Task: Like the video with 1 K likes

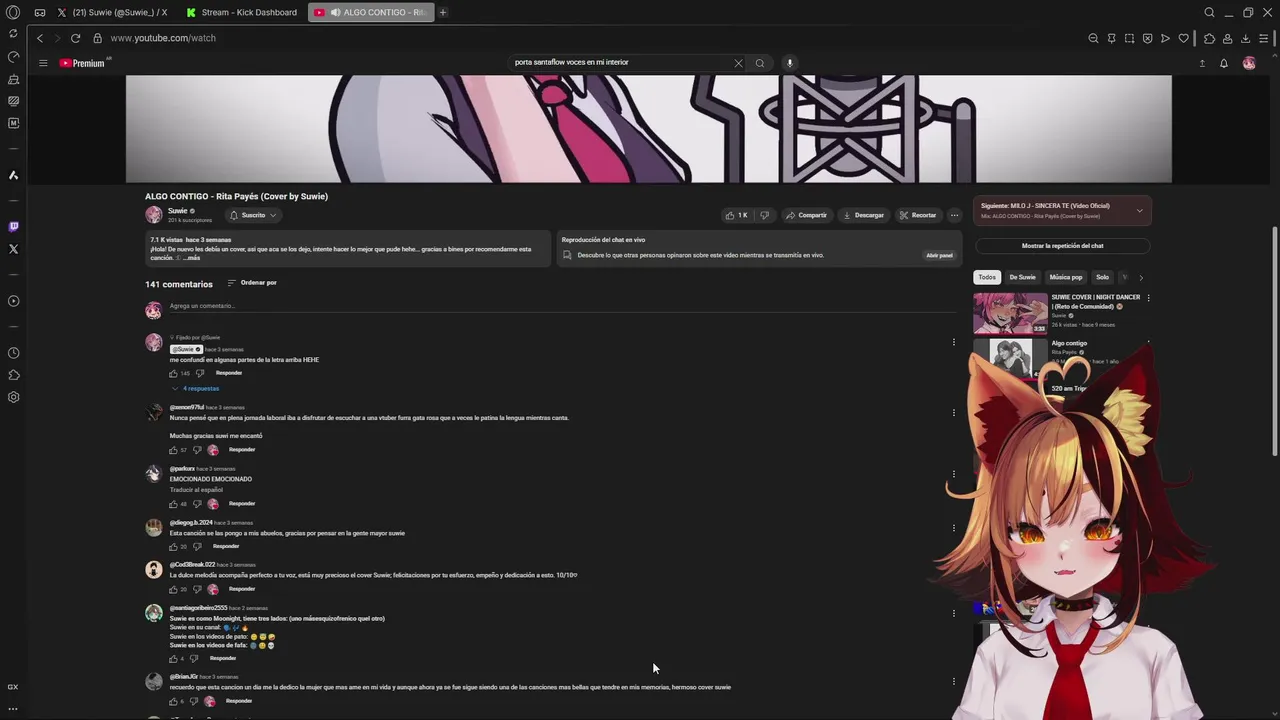Action: pos(736,215)
